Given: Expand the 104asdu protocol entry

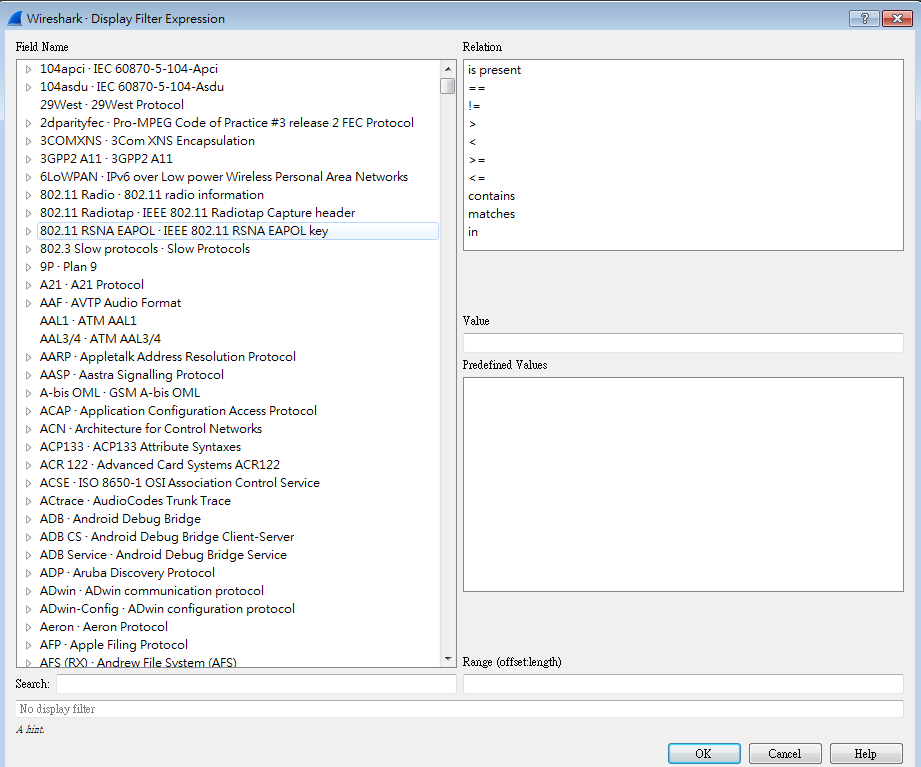Looking at the screenshot, I should click(x=28, y=88).
